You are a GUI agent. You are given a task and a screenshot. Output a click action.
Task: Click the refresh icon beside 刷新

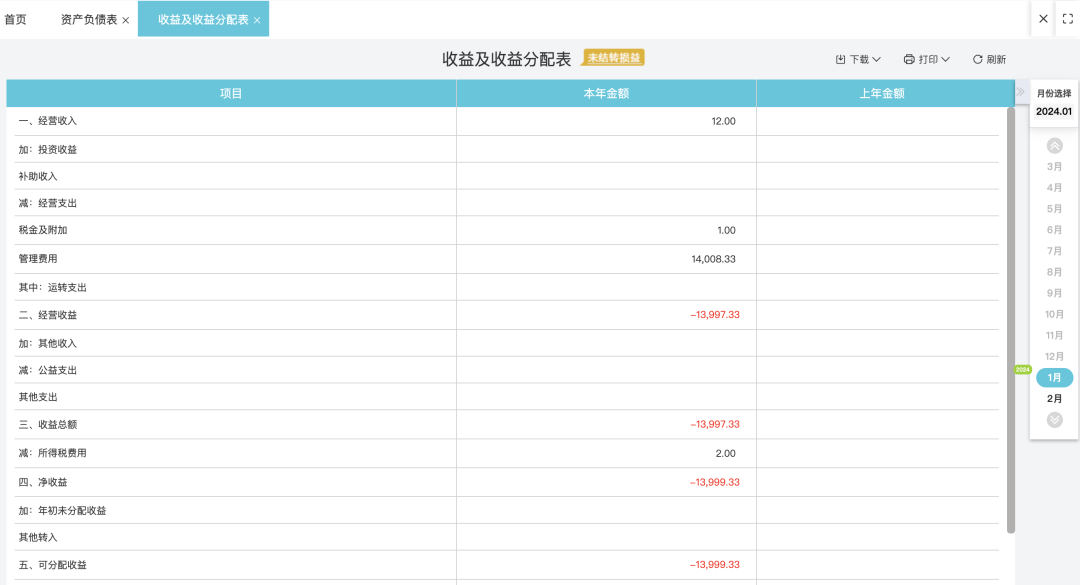[x=977, y=60]
